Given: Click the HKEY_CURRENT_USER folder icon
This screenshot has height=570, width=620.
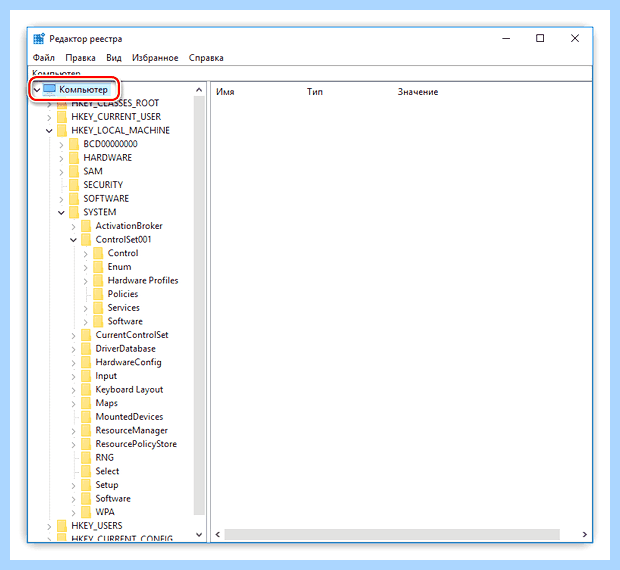Looking at the screenshot, I should click(62, 117).
